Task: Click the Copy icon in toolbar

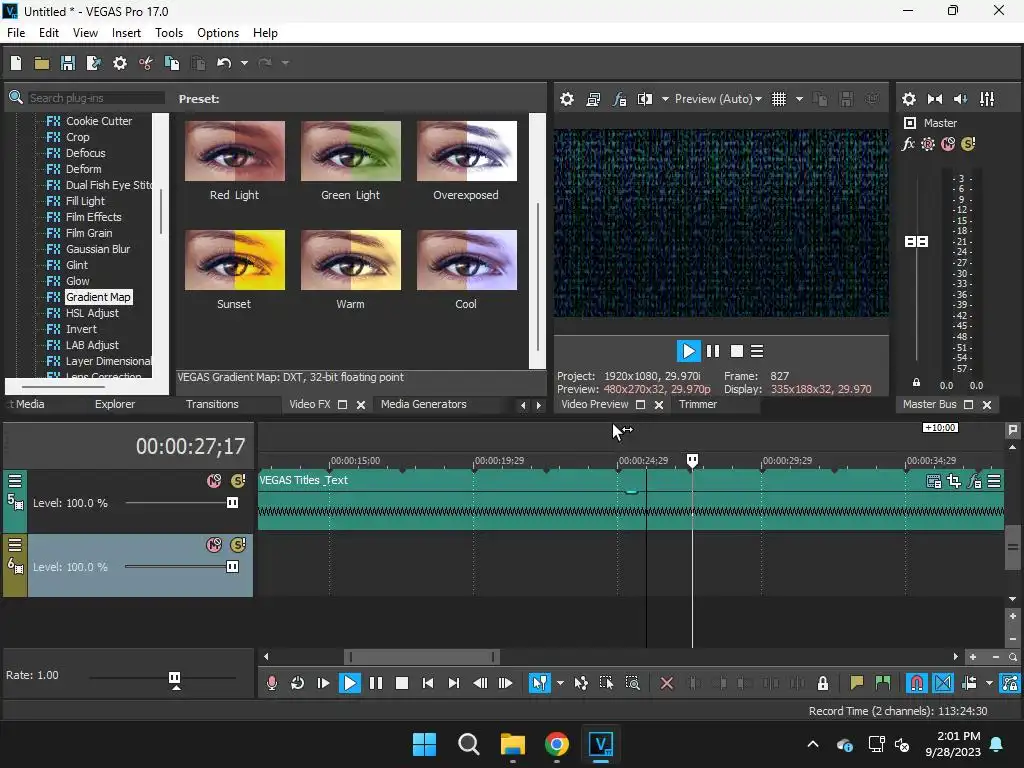Action: pyautogui.click(x=172, y=63)
